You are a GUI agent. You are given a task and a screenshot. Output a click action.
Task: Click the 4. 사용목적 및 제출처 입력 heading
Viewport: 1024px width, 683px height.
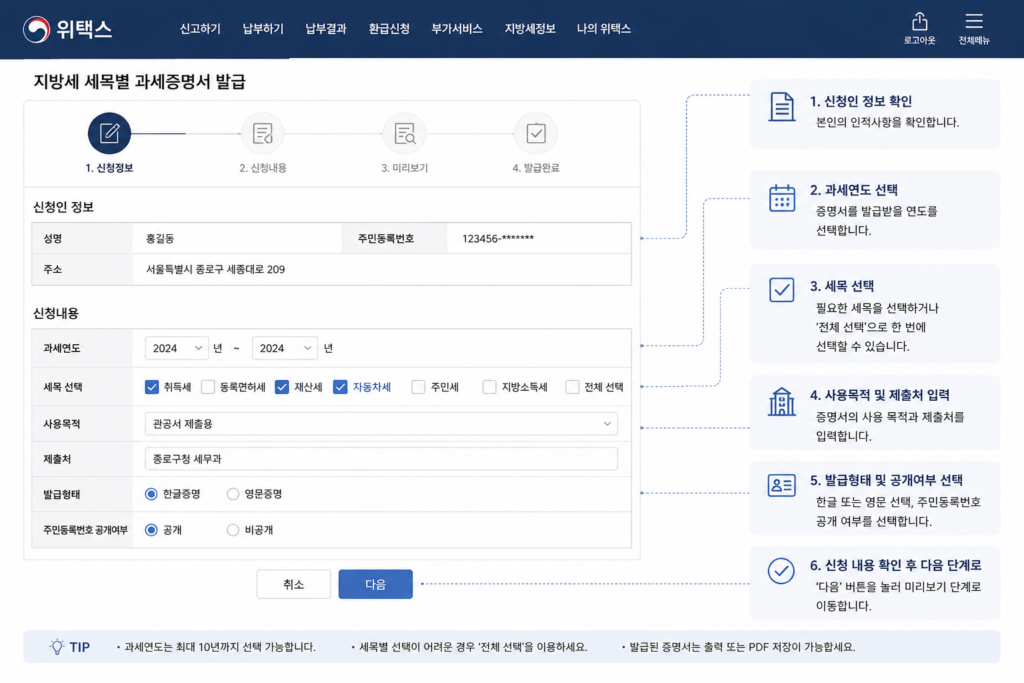click(x=880, y=395)
